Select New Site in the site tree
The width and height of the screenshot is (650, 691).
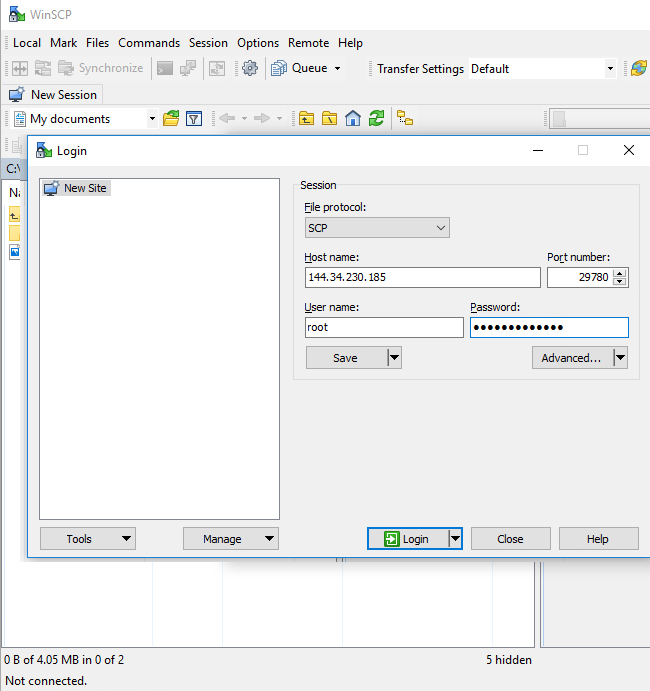(x=84, y=188)
